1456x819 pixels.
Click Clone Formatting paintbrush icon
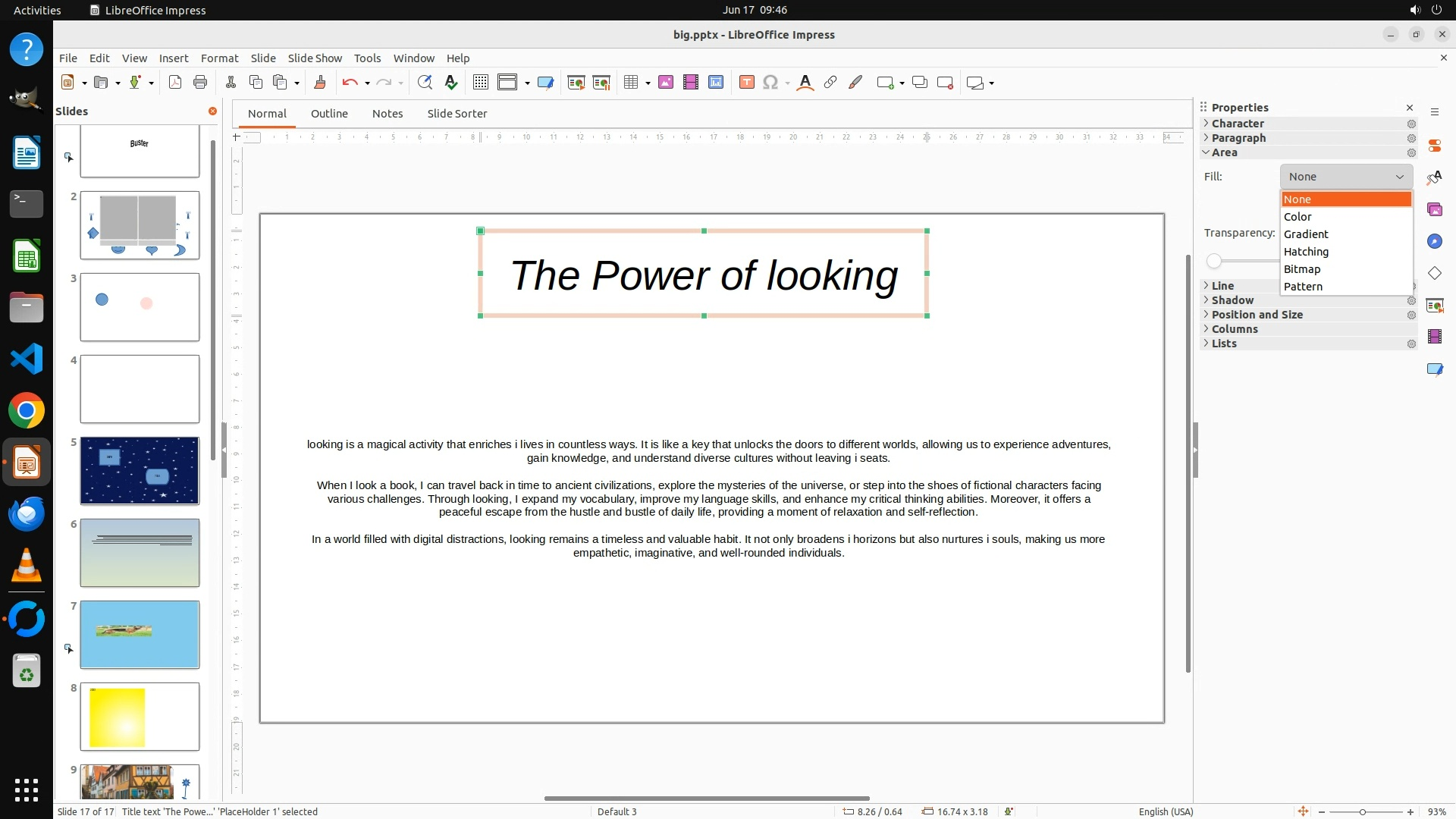click(319, 83)
